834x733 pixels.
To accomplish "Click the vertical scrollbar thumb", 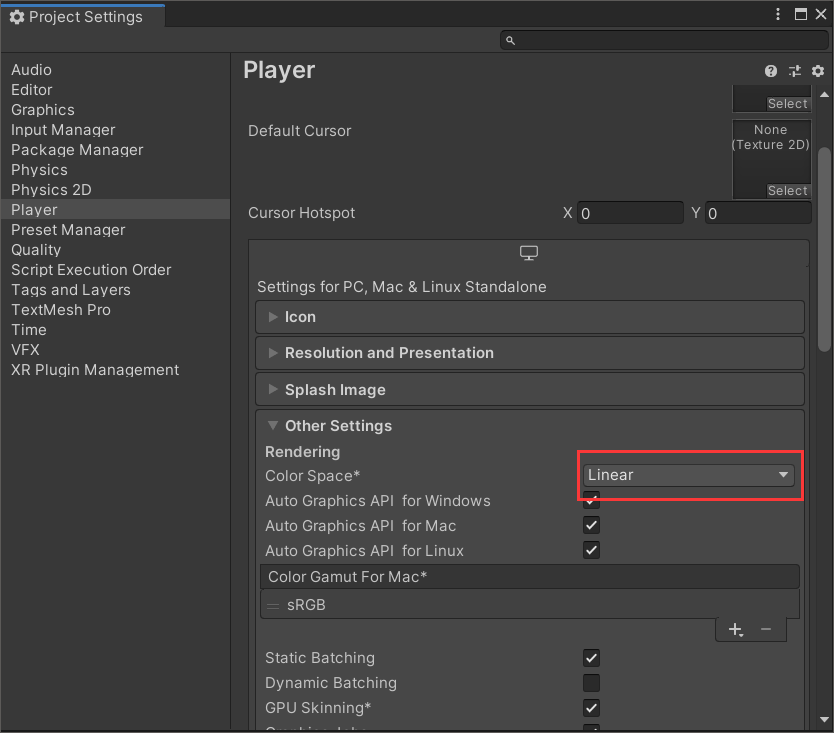I will coord(824,249).
